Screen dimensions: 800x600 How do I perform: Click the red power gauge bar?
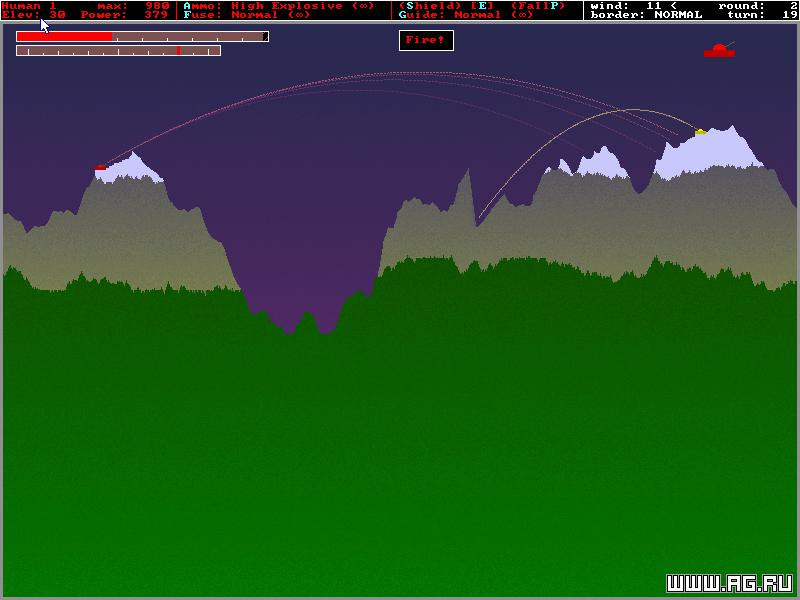point(142,36)
